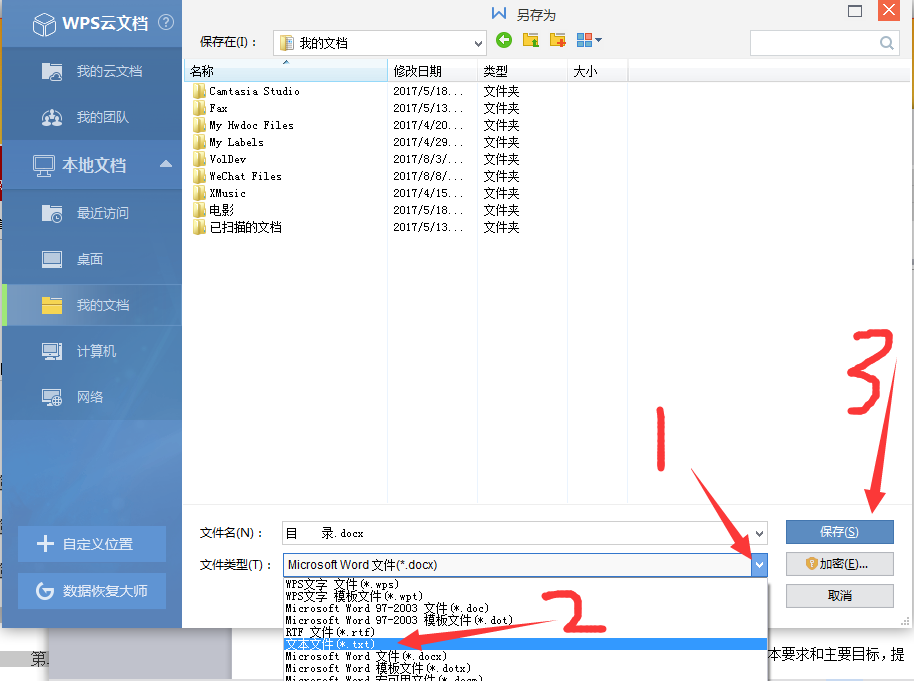Click the 数据恢复大师 button

(x=92, y=591)
